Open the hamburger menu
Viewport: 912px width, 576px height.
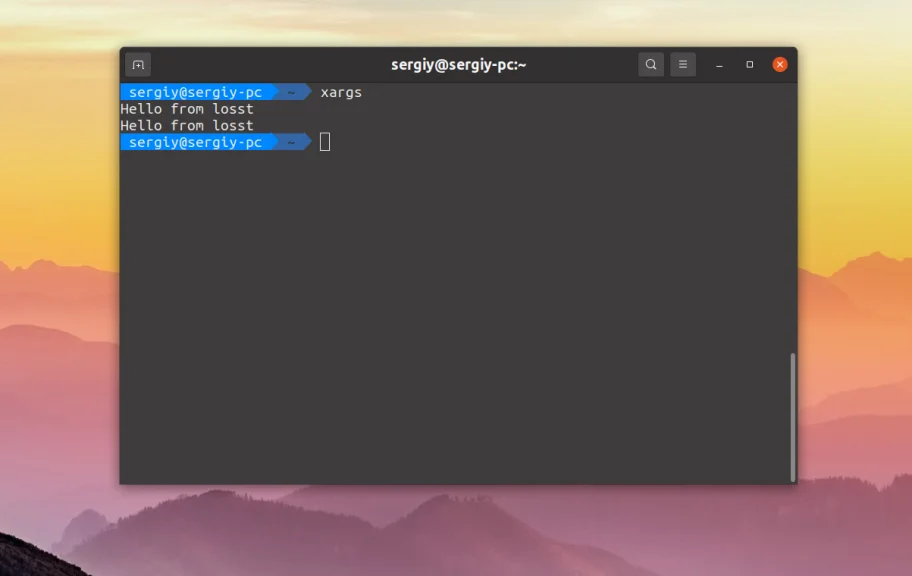tap(683, 64)
